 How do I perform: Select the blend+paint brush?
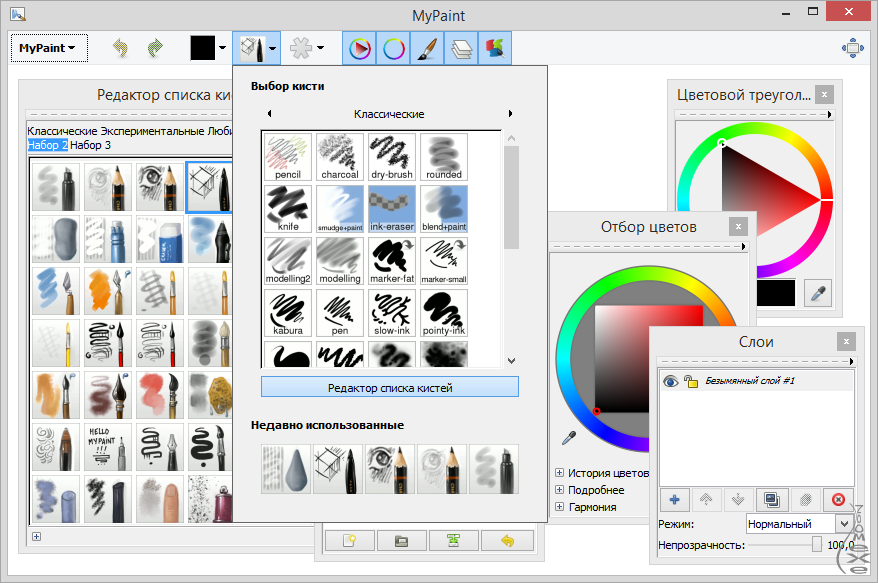(444, 209)
